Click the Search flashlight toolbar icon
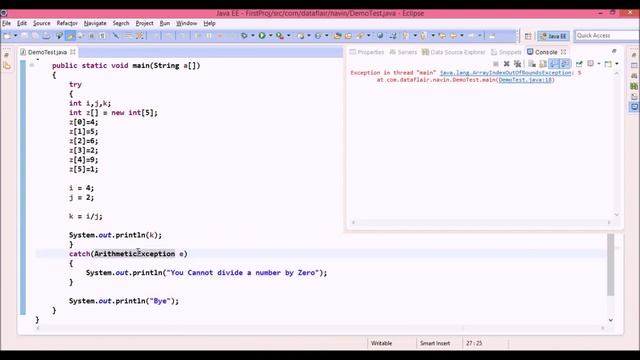 pos(360,36)
